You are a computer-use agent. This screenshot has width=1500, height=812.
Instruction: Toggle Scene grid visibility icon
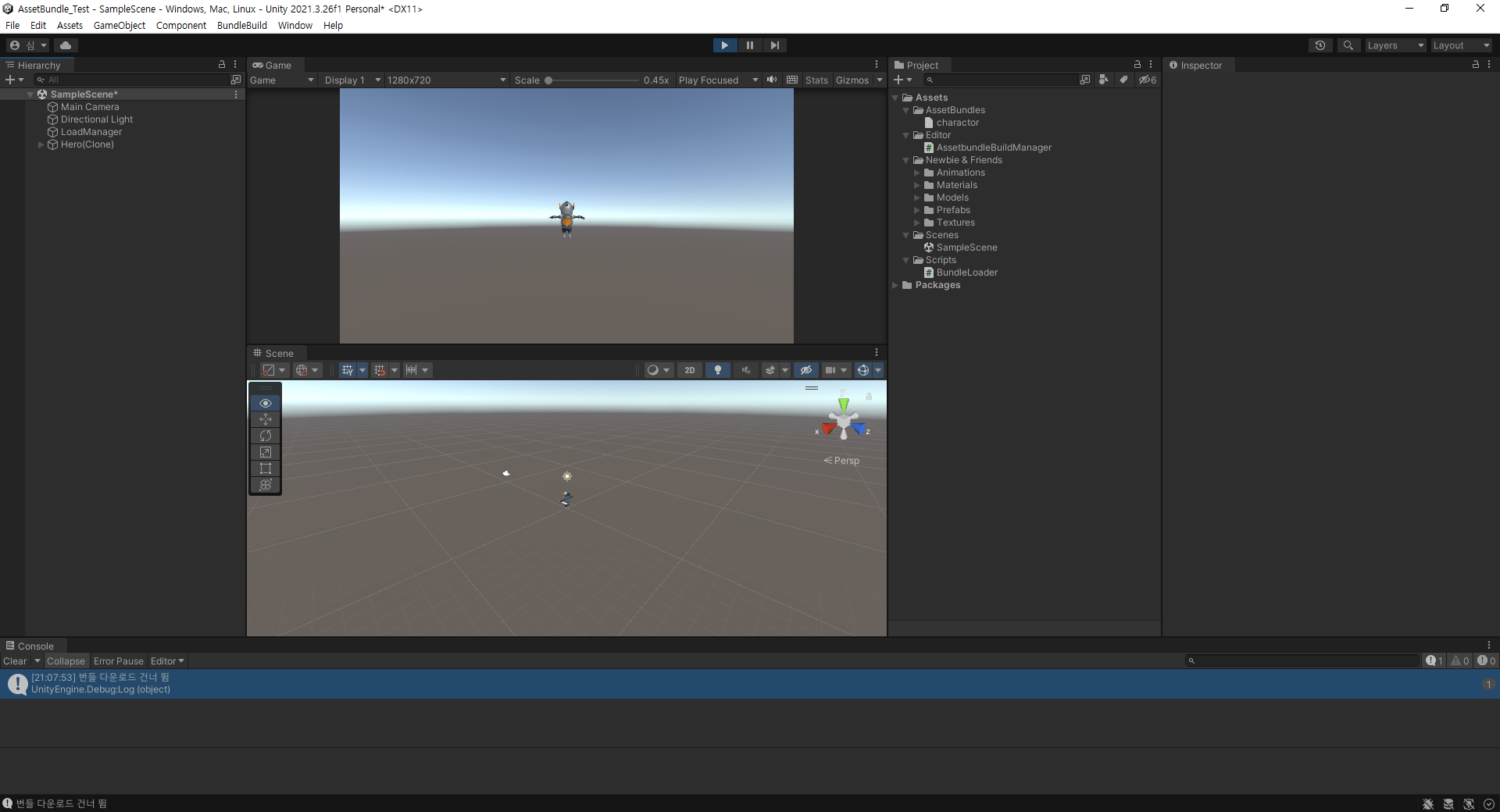tap(348, 370)
